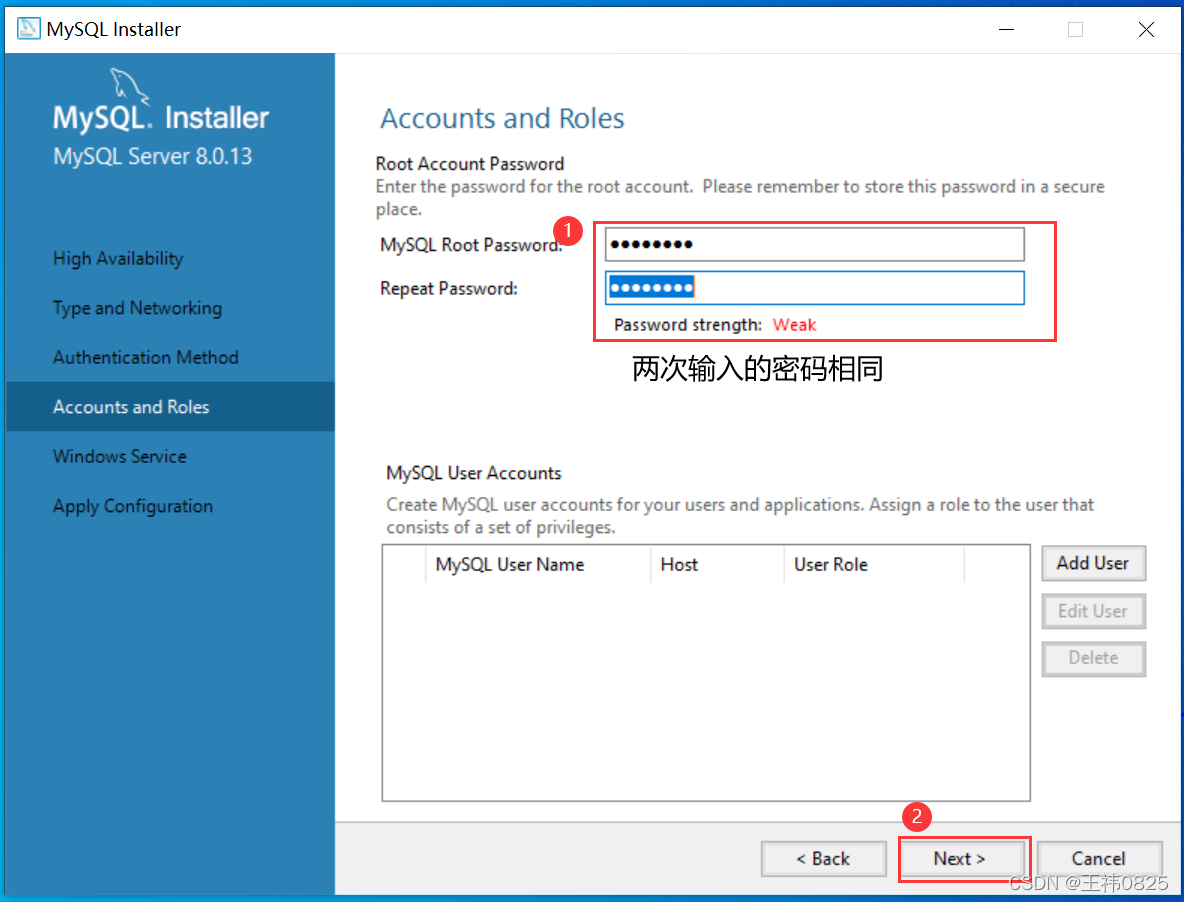Select the Authentication Method step
The height and width of the screenshot is (902, 1184).
pyautogui.click(x=146, y=357)
